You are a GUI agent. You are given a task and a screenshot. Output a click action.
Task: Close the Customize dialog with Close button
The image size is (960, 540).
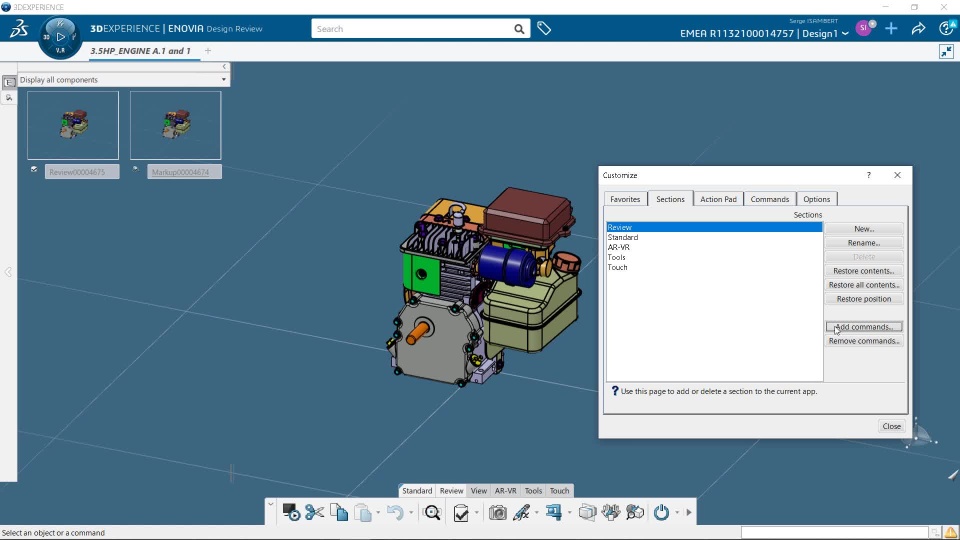pyautogui.click(x=891, y=426)
